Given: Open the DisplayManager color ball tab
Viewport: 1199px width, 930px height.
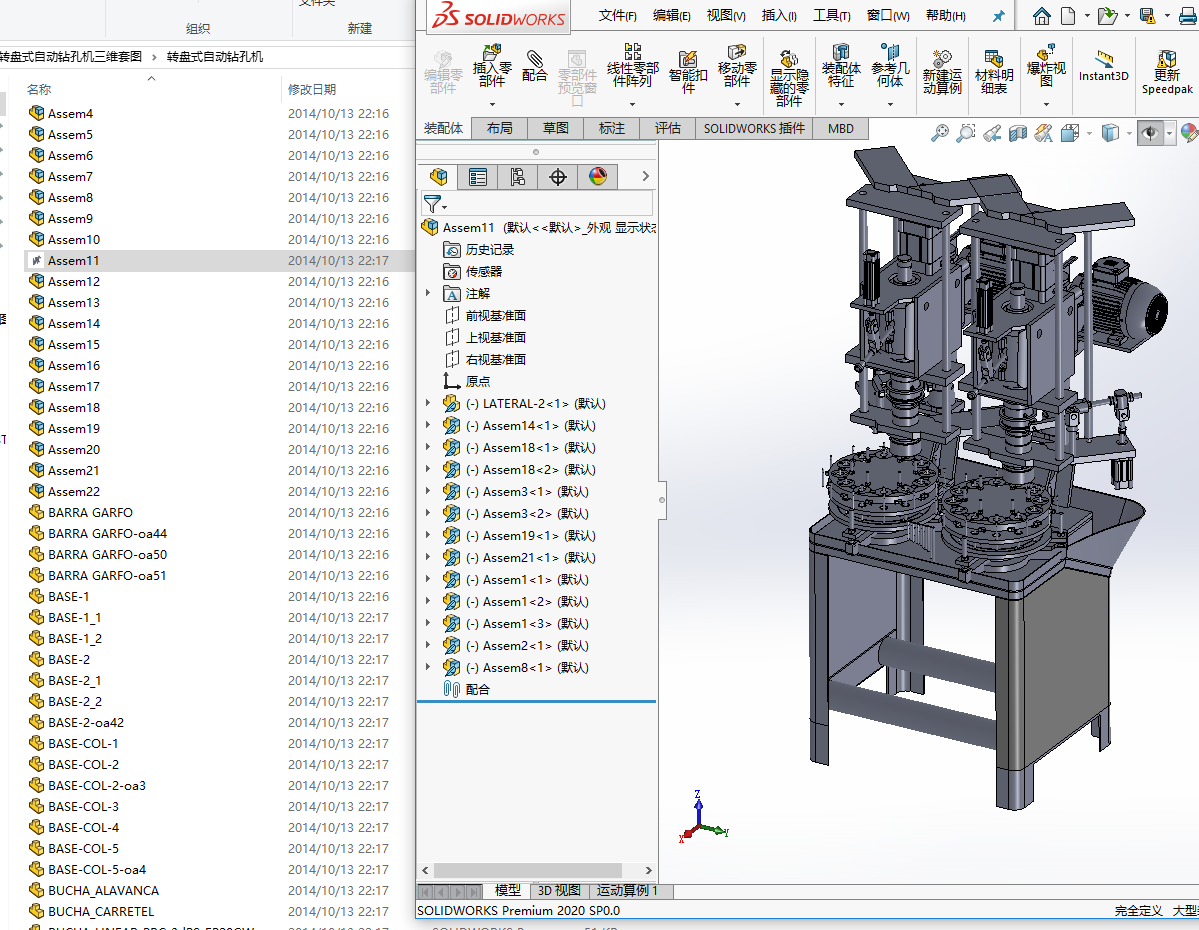Looking at the screenshot, I should [598, 178].
